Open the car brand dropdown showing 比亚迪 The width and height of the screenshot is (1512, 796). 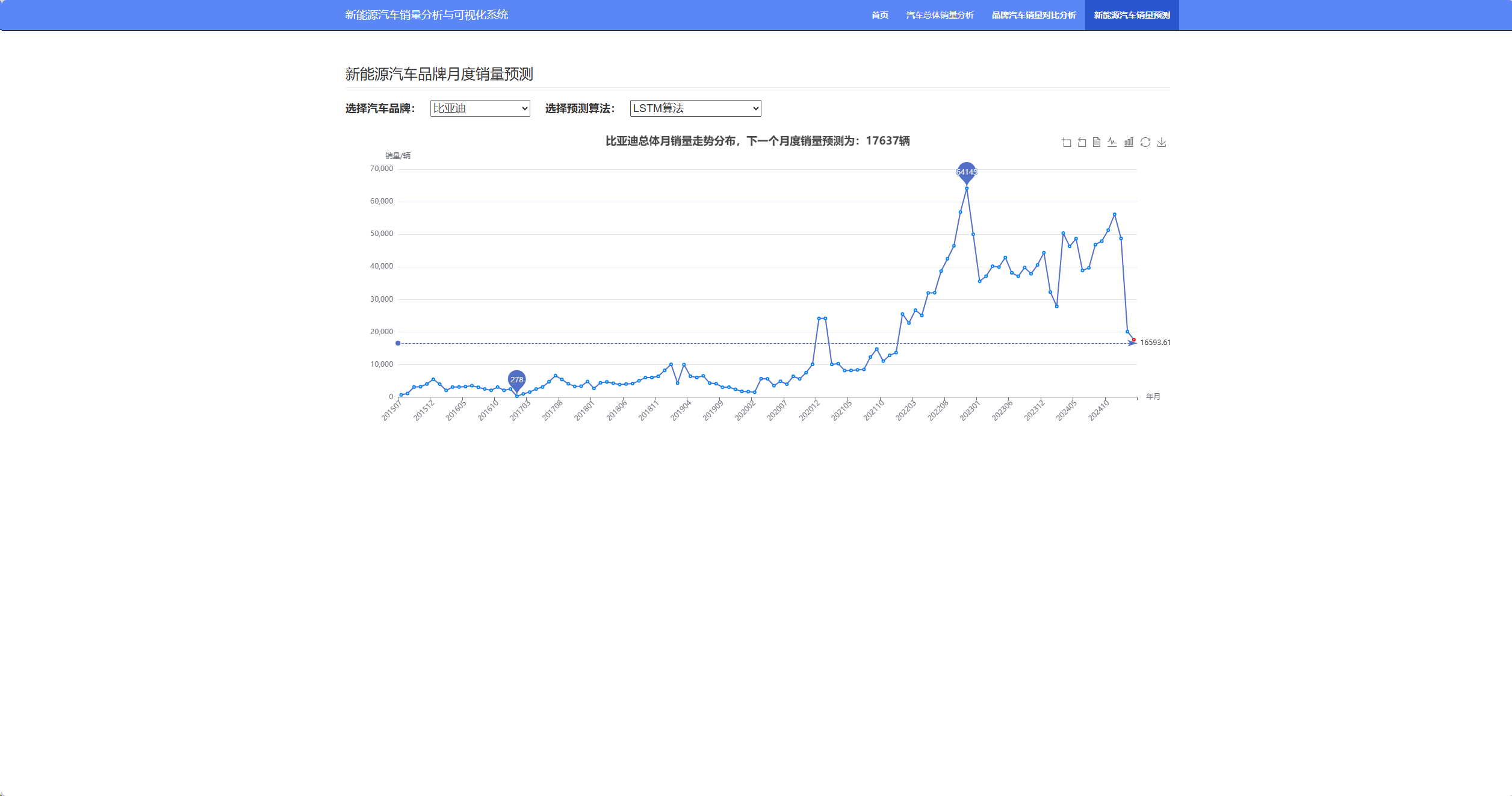tap(480, 108)
